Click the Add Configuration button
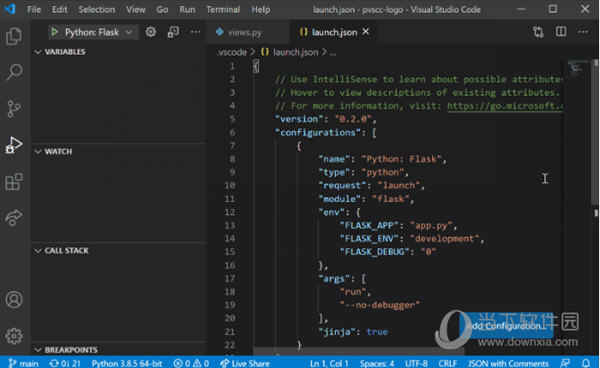The width and height of the screenshot is (600, 368). 505,326
